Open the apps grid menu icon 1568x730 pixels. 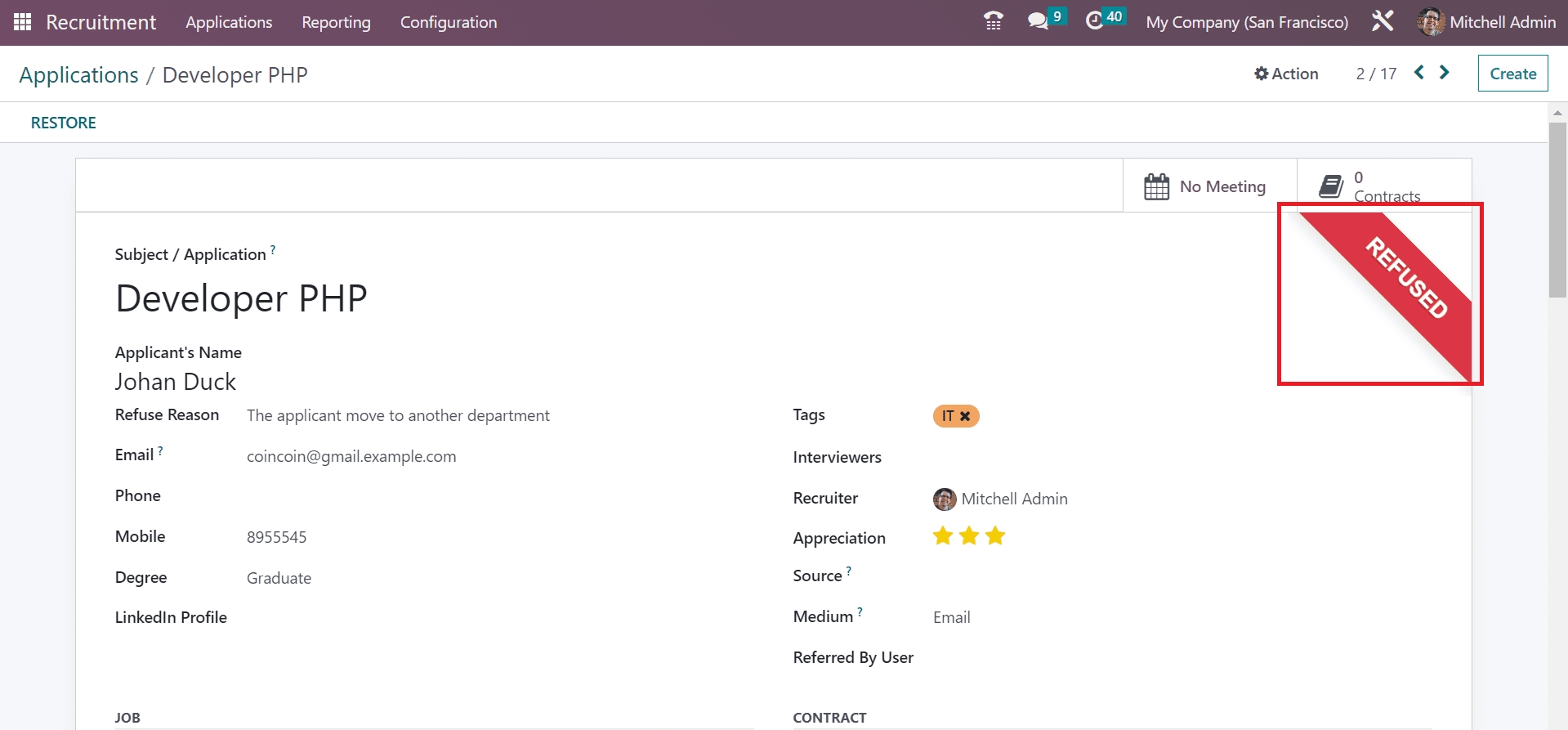pos(22,22)
